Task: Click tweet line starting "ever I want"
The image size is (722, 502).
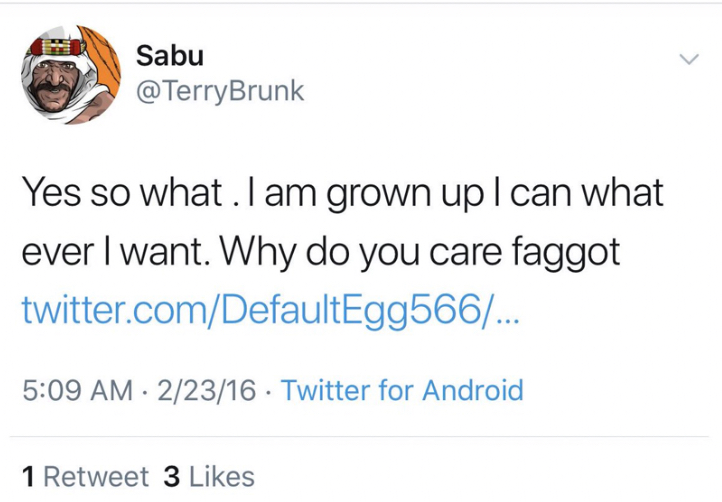Action: pyautogui.click(x=321, y=252)
